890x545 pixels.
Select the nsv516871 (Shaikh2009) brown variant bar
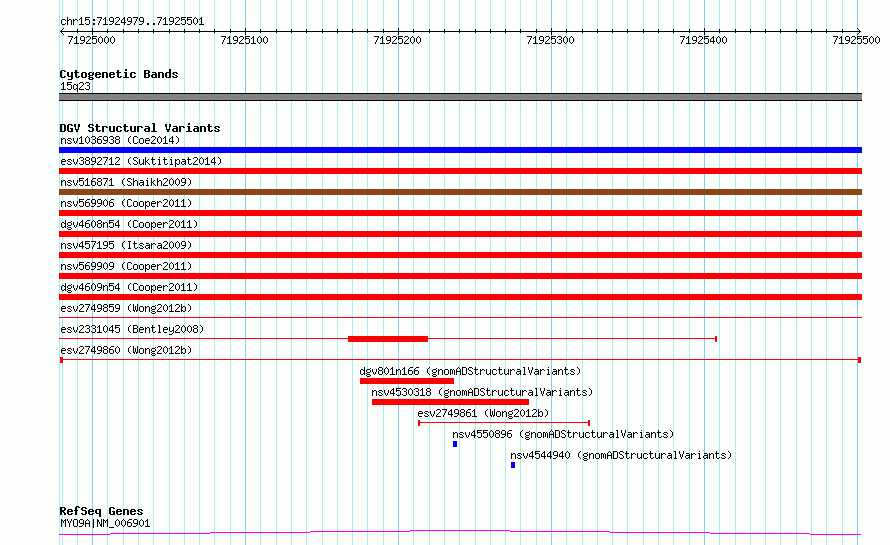460,192
